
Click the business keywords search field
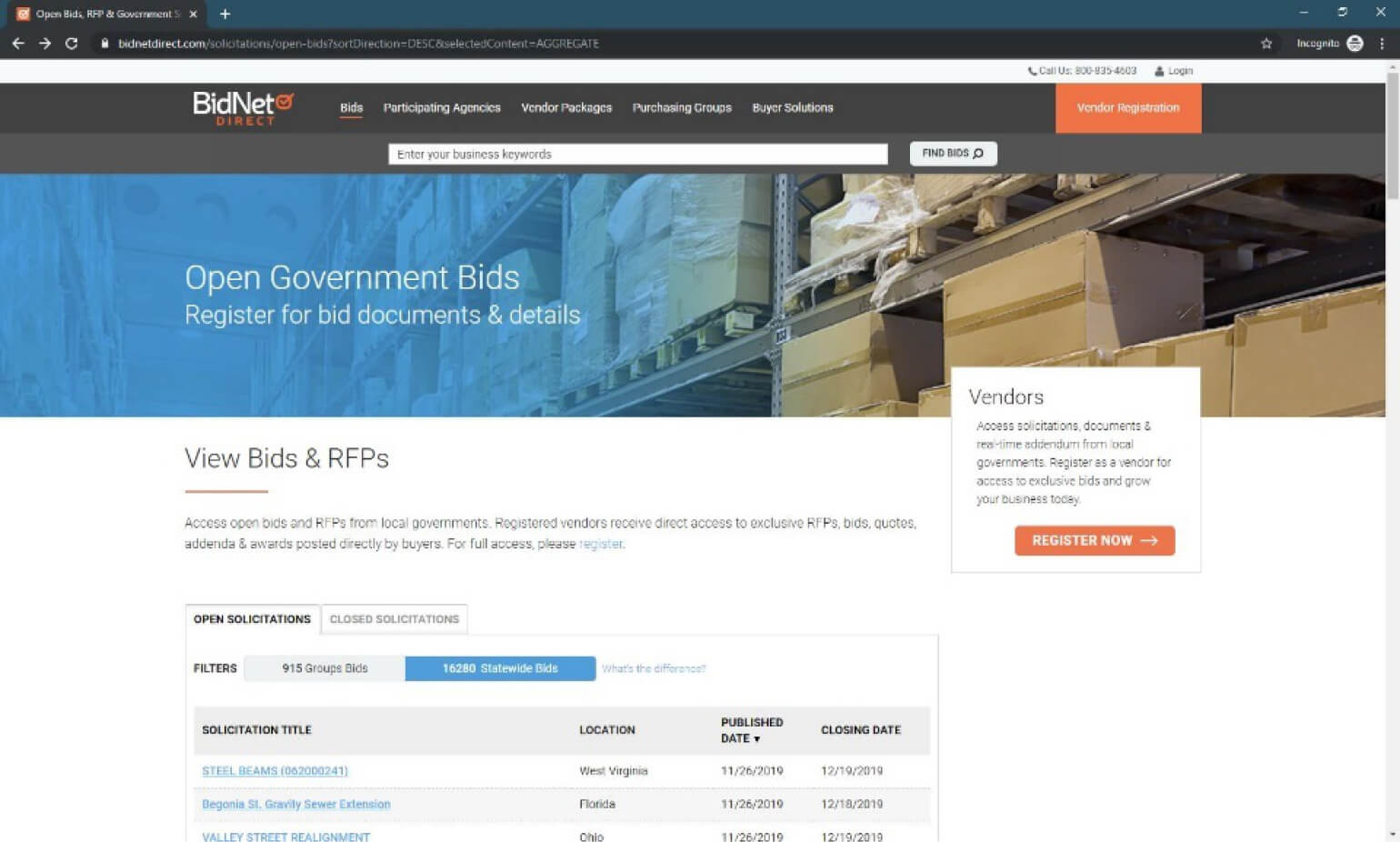point(637,155)
